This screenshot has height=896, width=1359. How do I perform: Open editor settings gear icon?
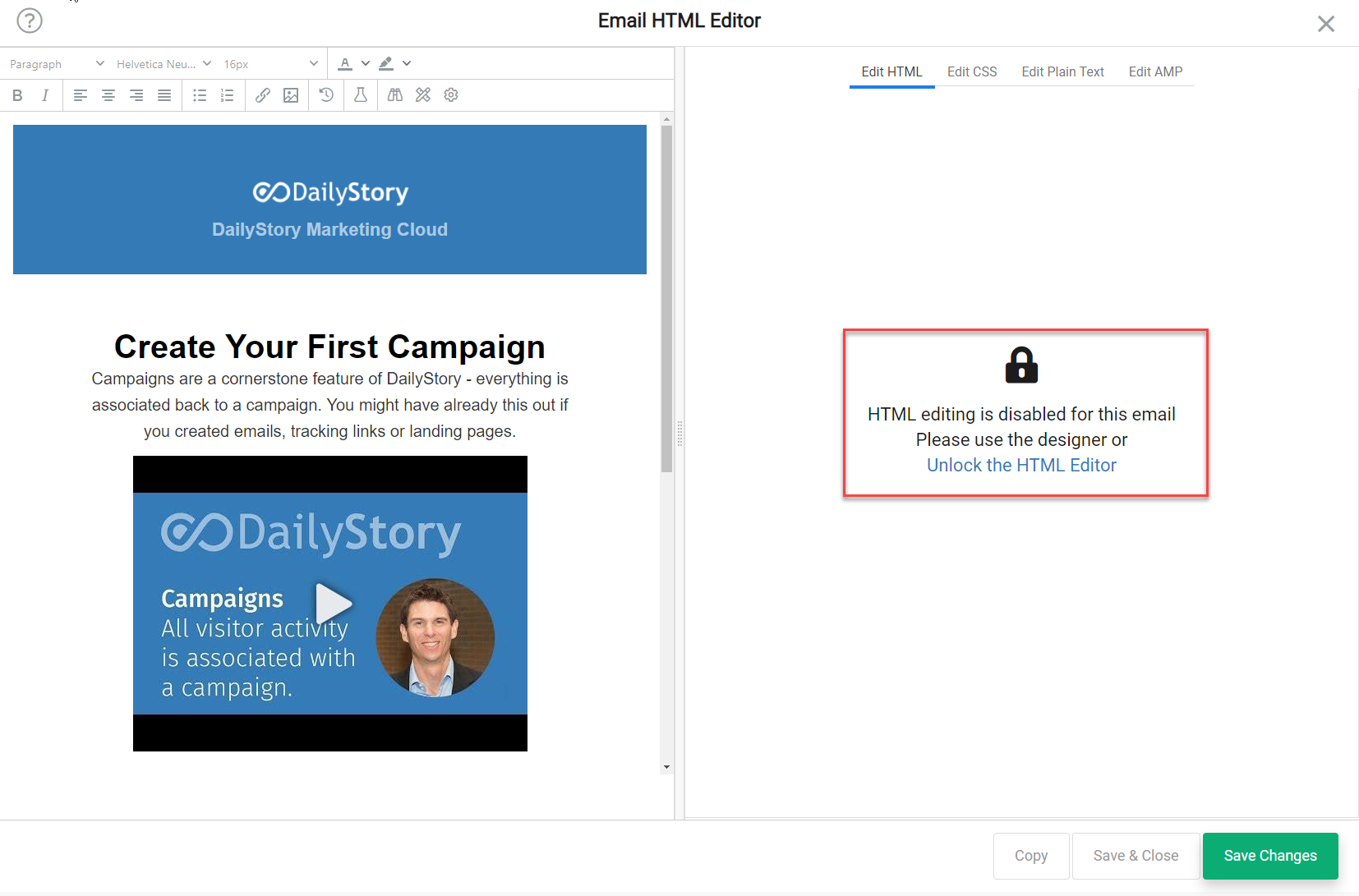(451, 95)
